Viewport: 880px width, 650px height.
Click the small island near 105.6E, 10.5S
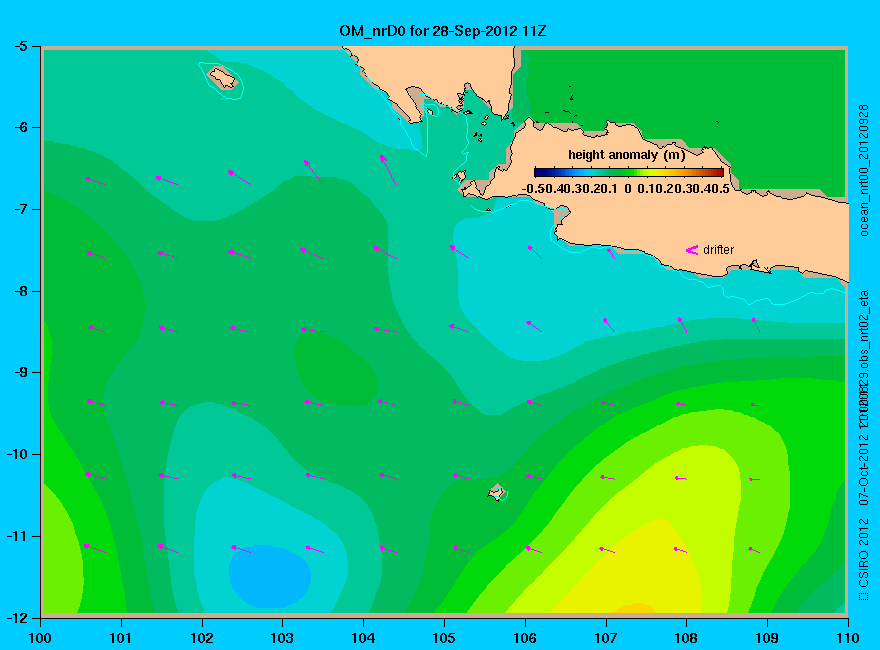point(497,492)
